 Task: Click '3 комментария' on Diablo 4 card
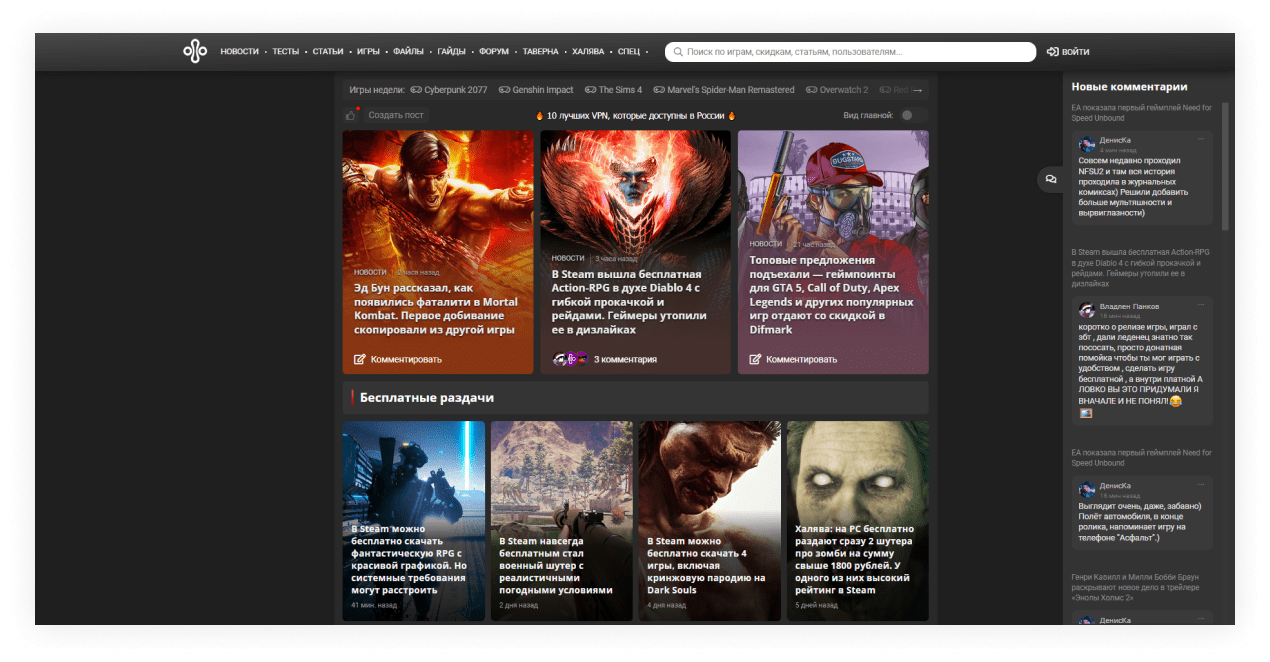pyautogui.click(x=625, y=359)
